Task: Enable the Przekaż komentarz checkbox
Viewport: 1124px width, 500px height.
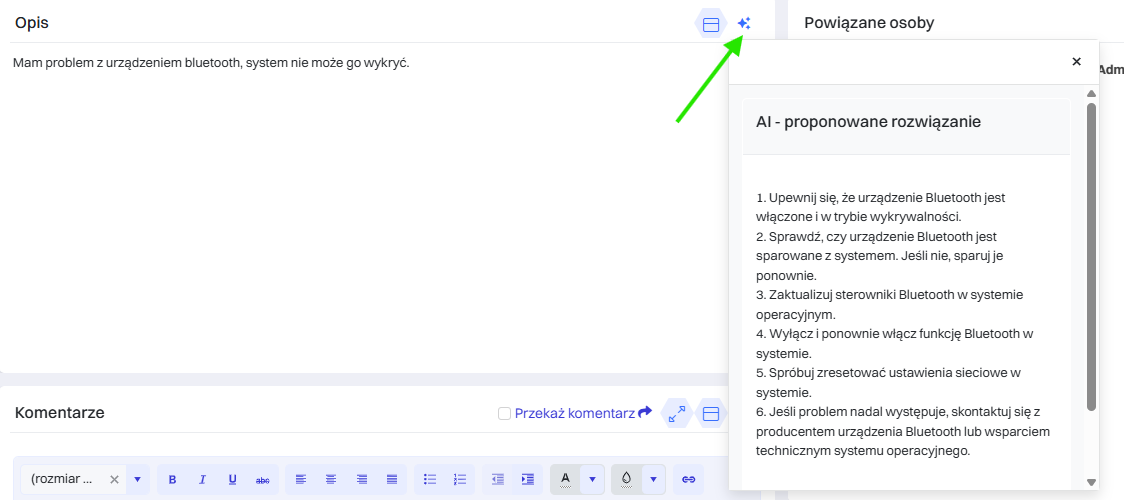Action: (504, 413)
